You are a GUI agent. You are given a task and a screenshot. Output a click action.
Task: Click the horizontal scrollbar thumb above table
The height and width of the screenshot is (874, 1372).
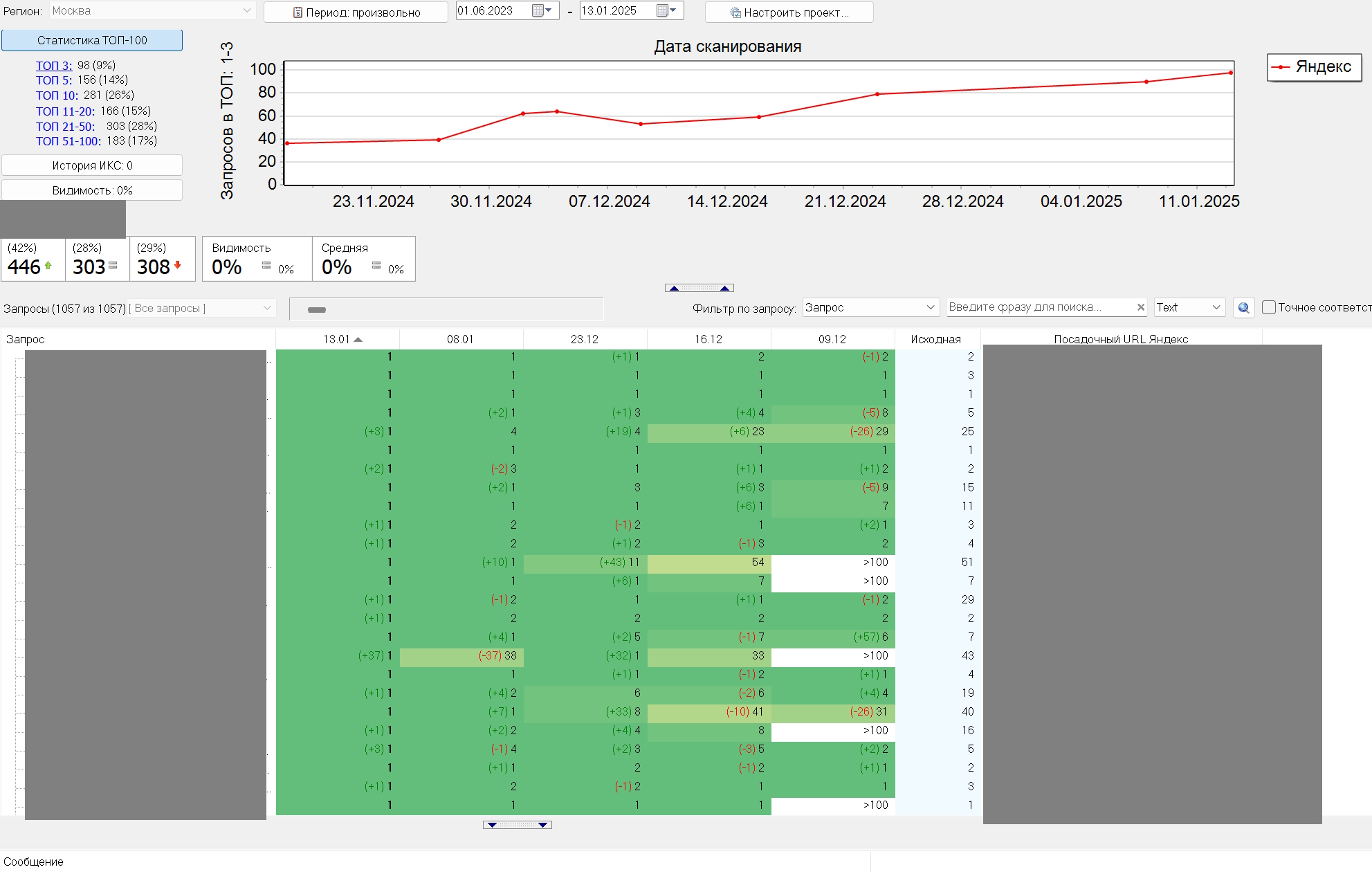(317, 310)
